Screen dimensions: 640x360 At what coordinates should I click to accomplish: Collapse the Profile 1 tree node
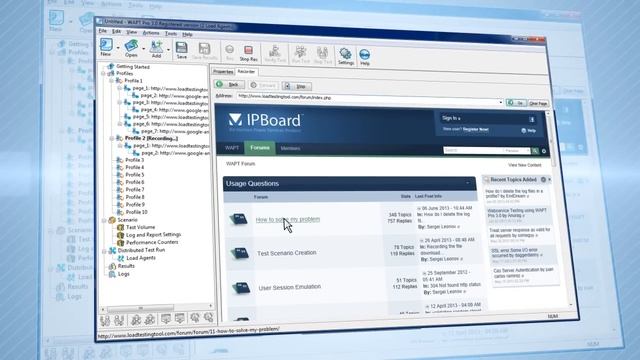click(x=111, y=81)
